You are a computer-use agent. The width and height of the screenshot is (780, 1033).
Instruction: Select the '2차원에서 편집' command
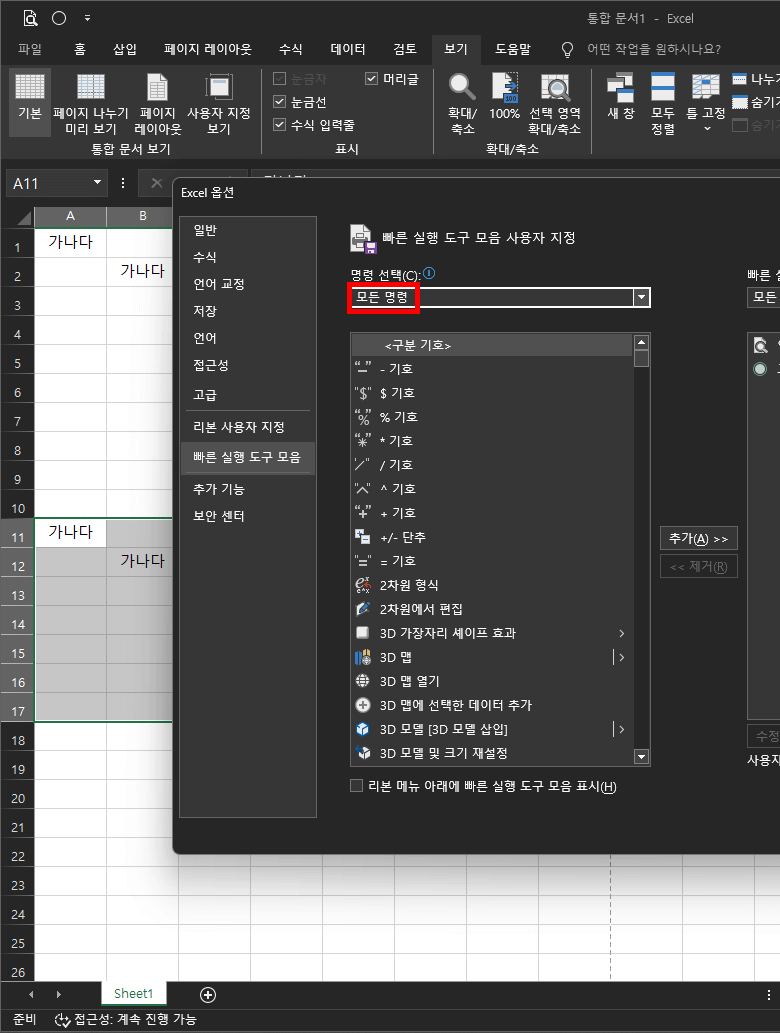pyautogui.click(x=492, y=609)
